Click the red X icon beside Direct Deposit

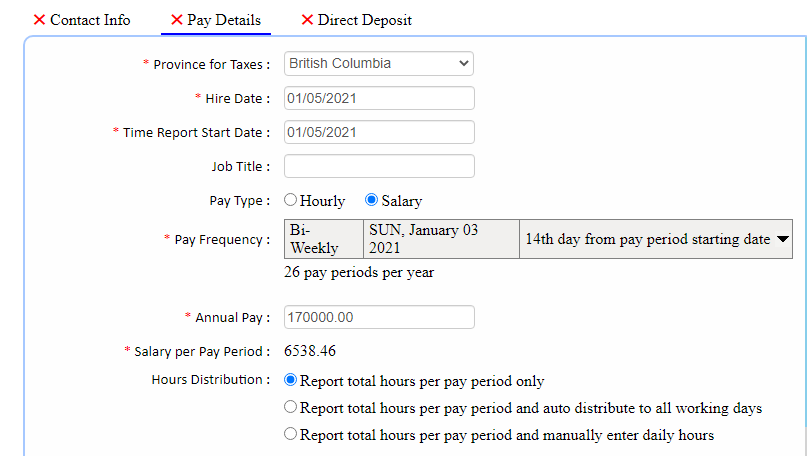pyautogui.click(x=307, y=20)
